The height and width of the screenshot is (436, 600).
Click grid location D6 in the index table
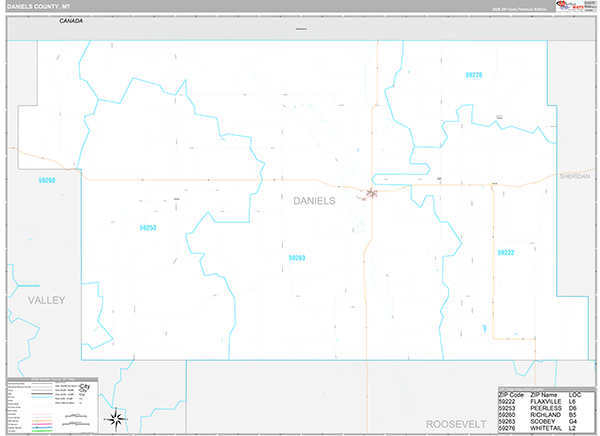pyautogui.click(x=573, y=408)
